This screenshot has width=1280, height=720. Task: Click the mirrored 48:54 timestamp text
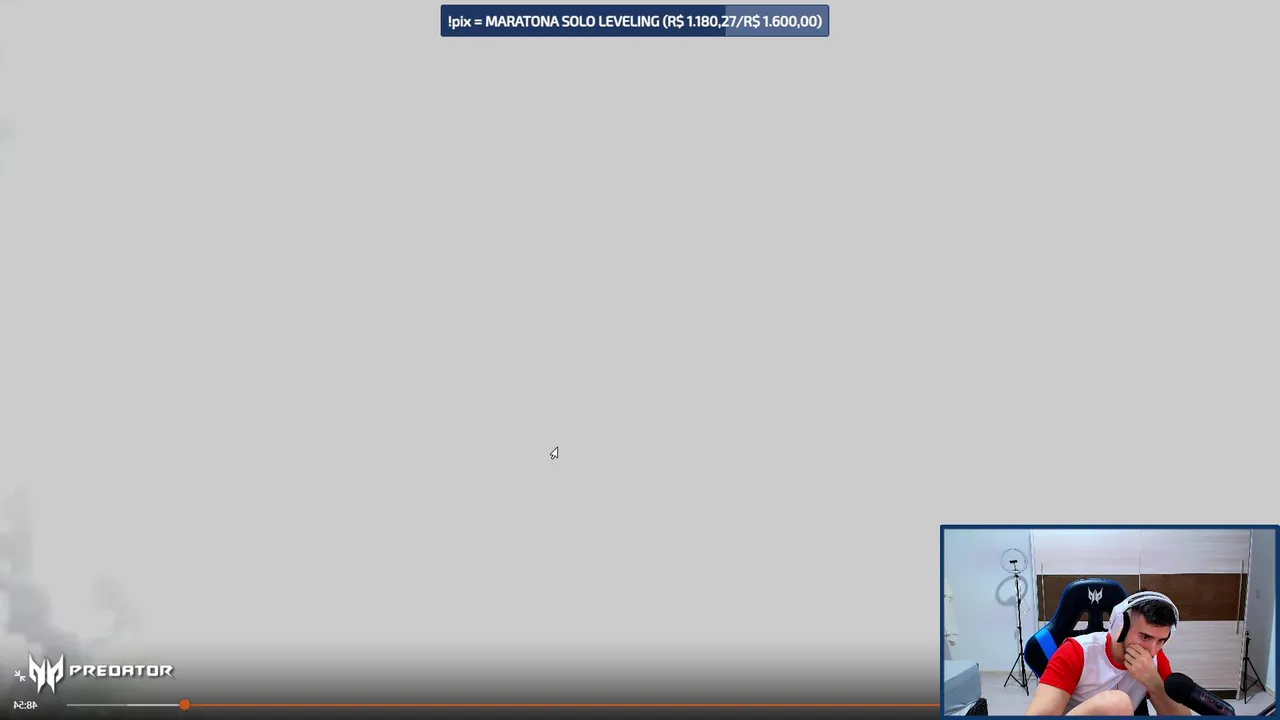[x=25, y=705]
